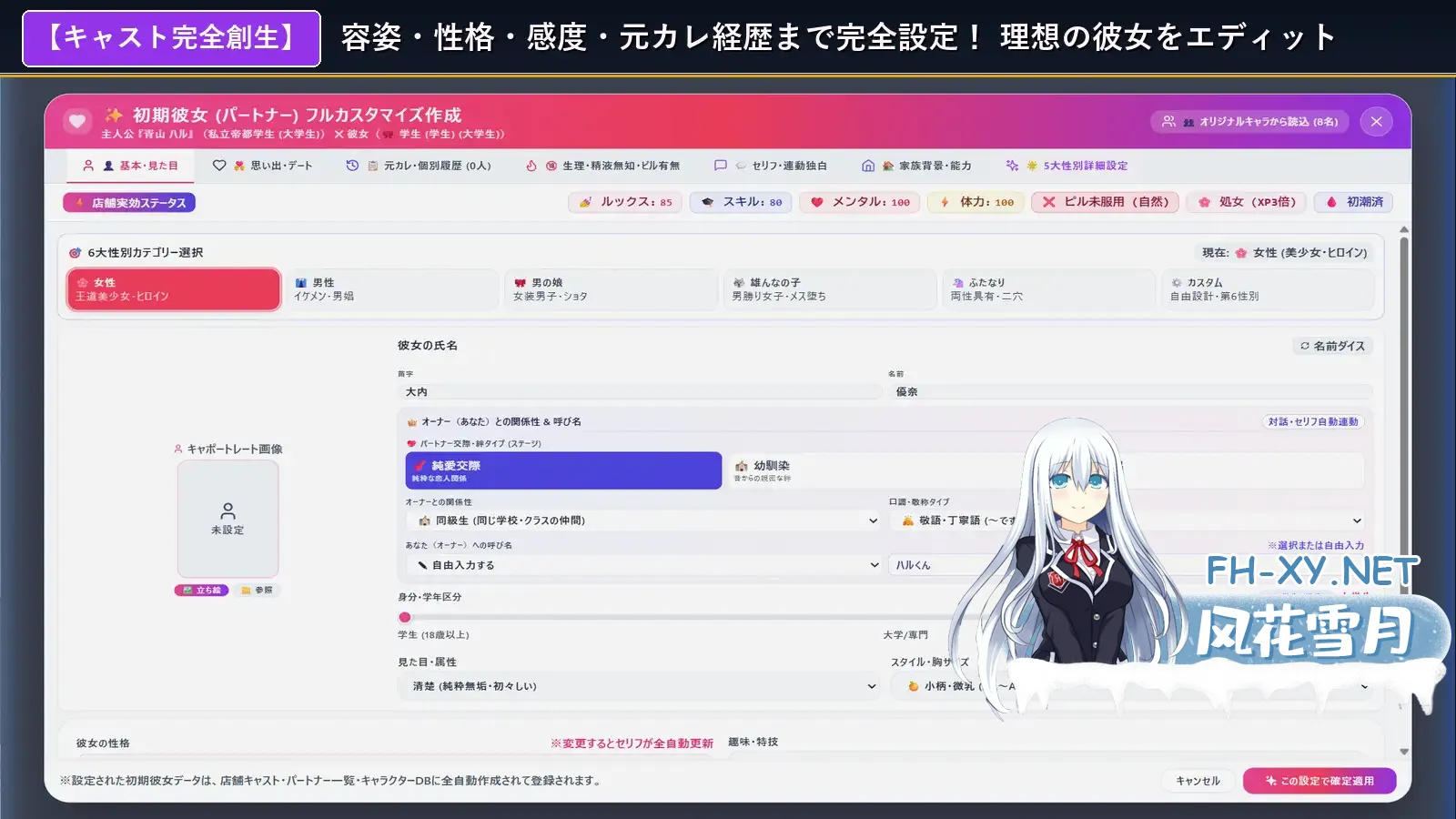The width and height of the screenshot is (1456, 819).
Task: Click the heart icon in the dialog header
Action: (x=77, y=121)
